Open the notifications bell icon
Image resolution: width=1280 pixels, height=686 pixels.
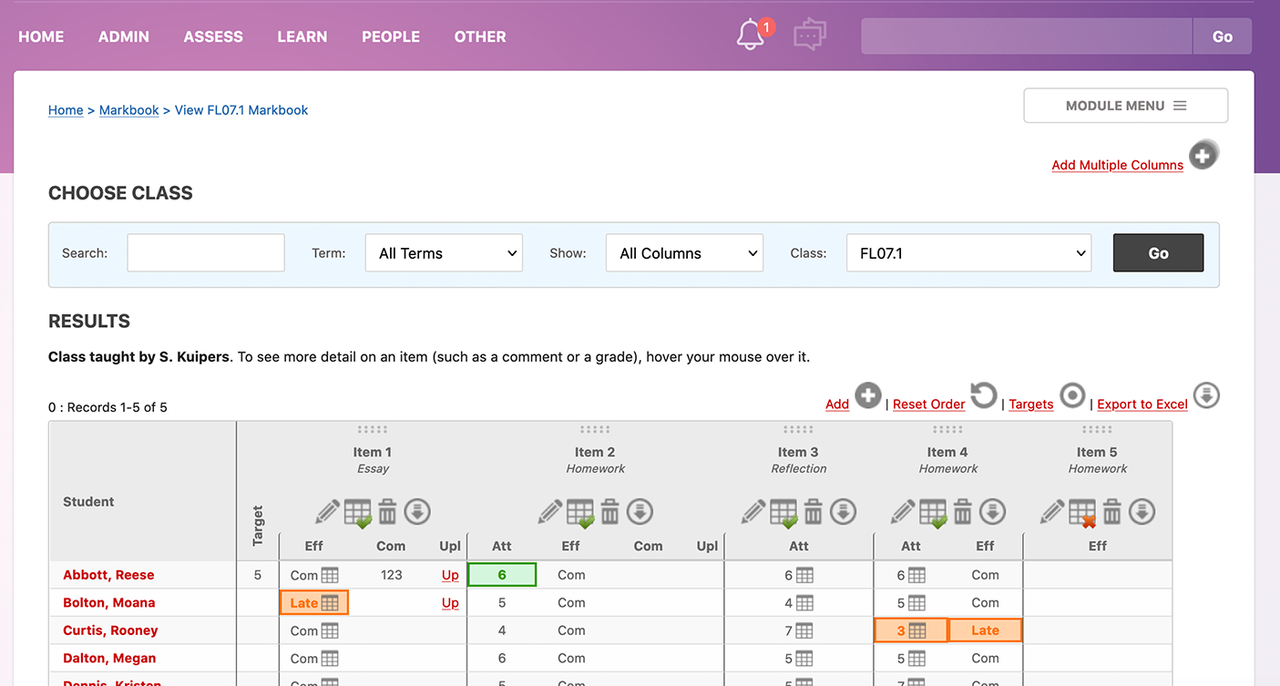click(751, 36)
